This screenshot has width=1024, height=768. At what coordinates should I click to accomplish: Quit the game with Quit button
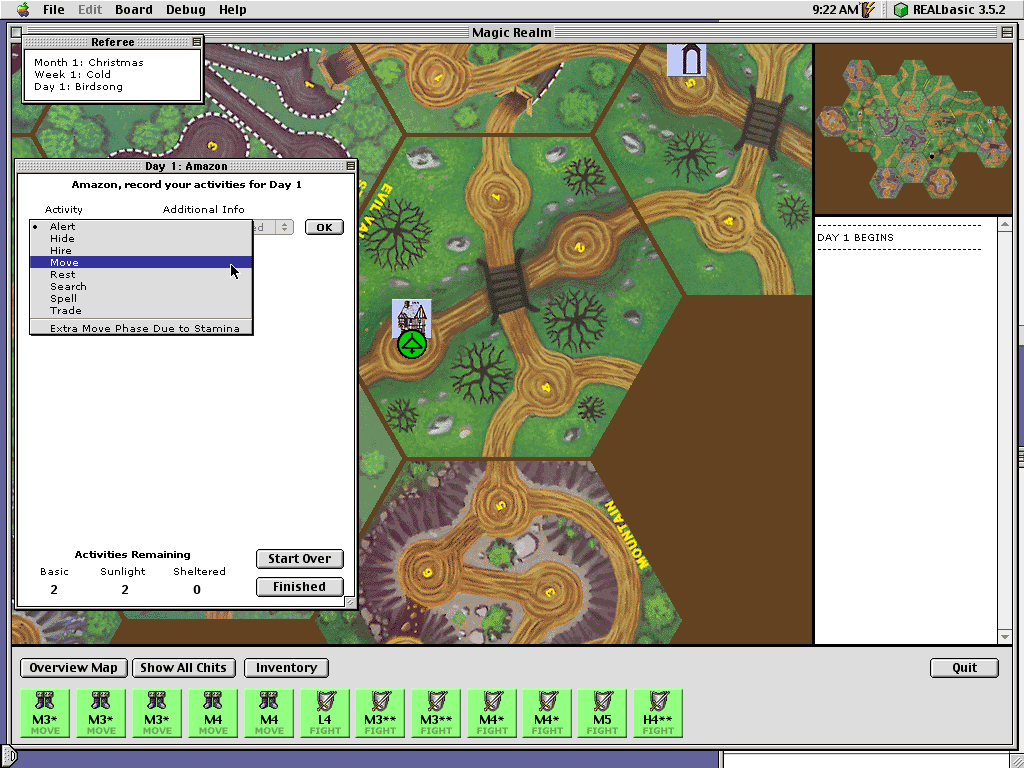coord(965,668)
